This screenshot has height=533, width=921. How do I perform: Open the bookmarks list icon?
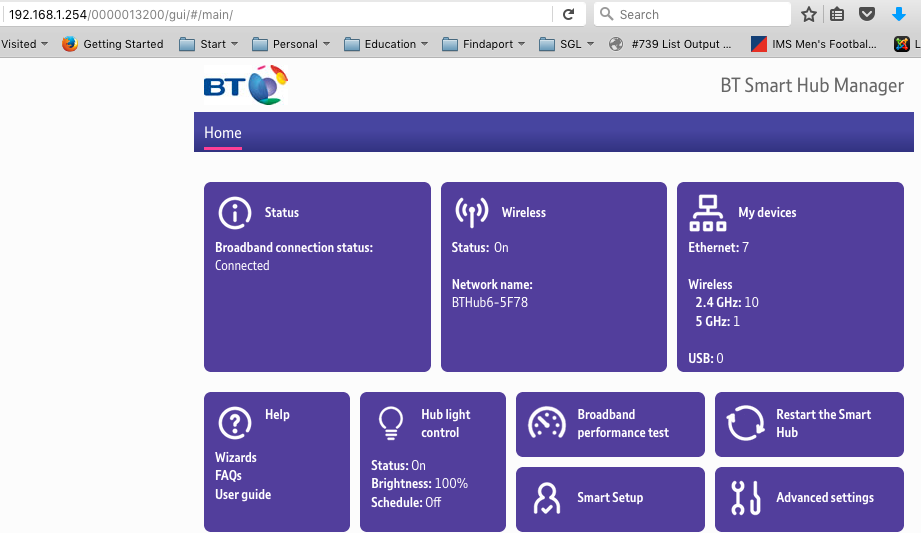[837, 14]
